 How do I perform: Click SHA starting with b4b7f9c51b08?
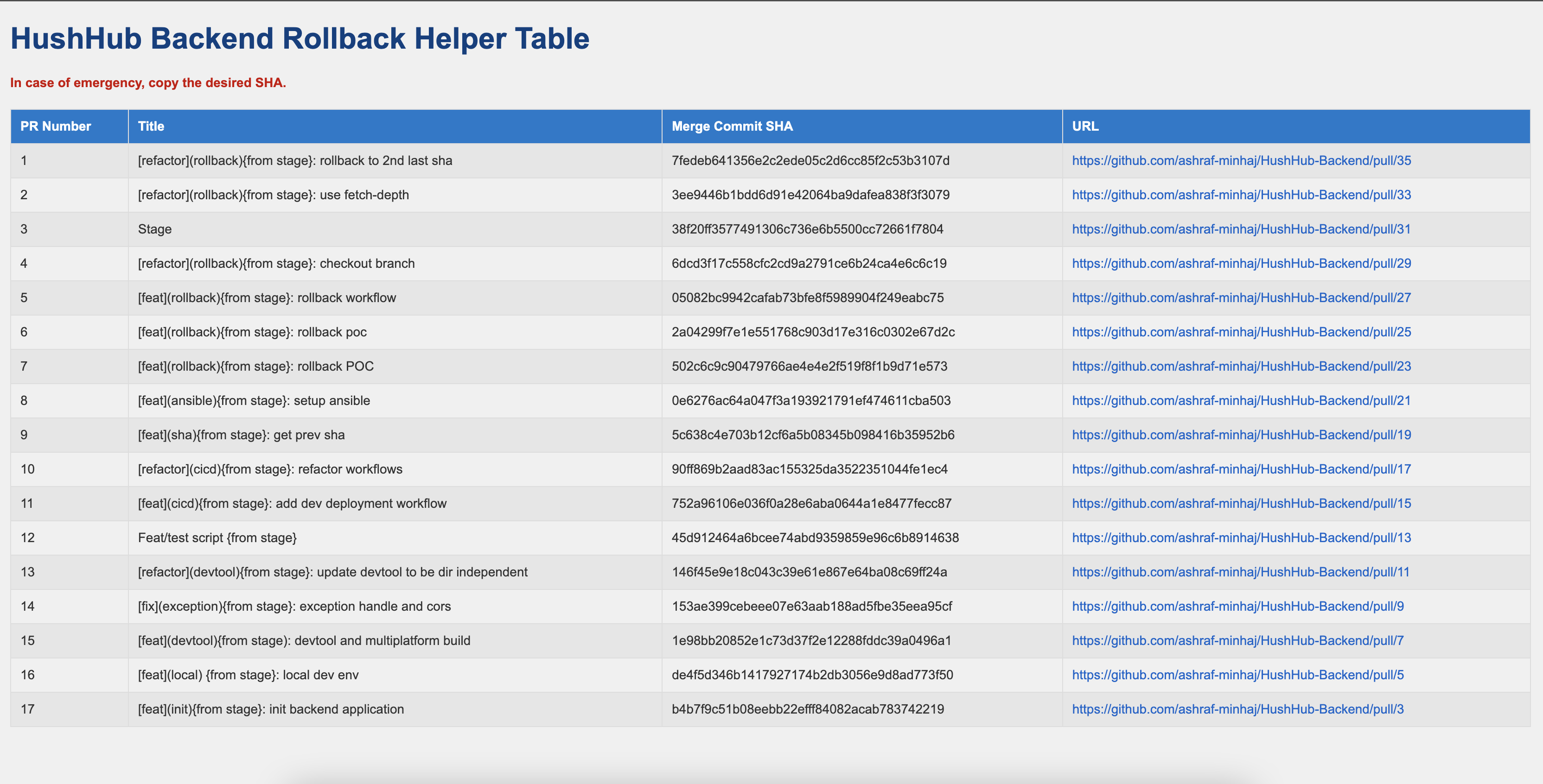[x=808, y=709]
